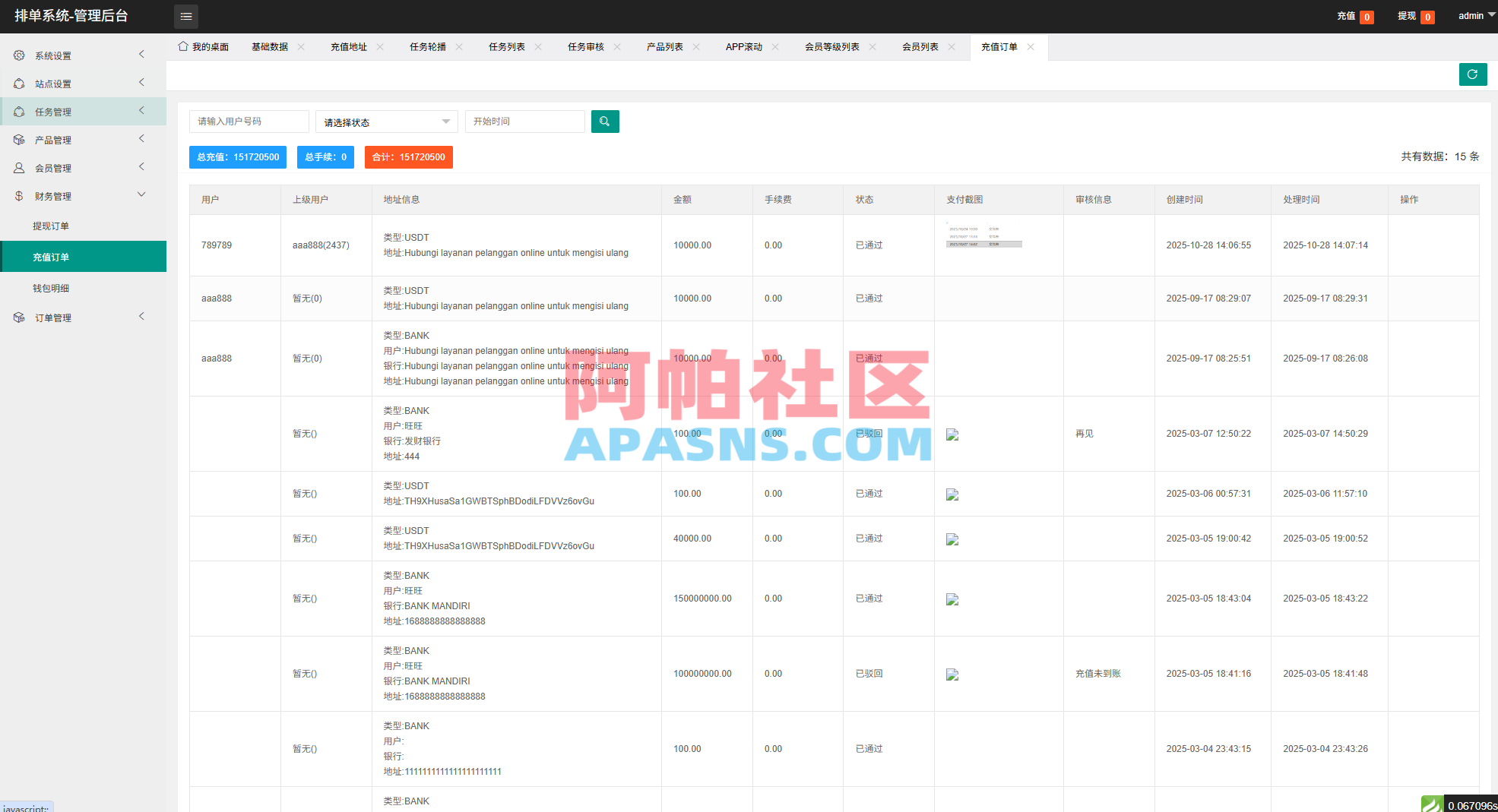Click the search magnifier icon
This screenshot has width=1498, height=812.
click(605, 122)
